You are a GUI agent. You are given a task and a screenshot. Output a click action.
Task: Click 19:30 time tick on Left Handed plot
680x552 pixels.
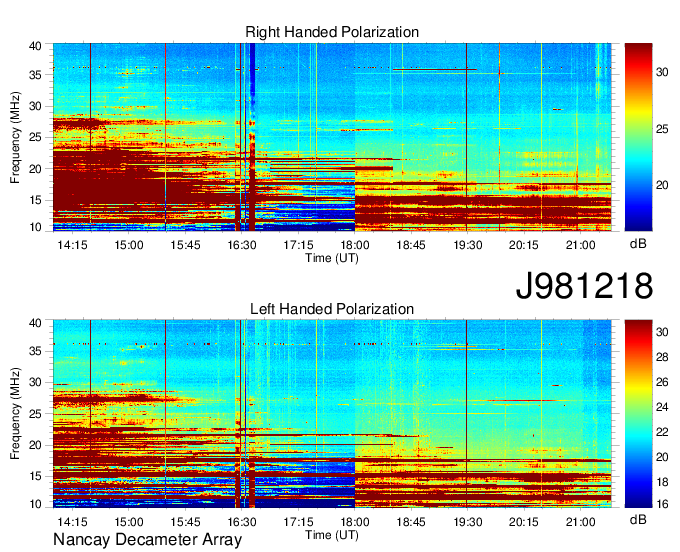tap(468, 522)
